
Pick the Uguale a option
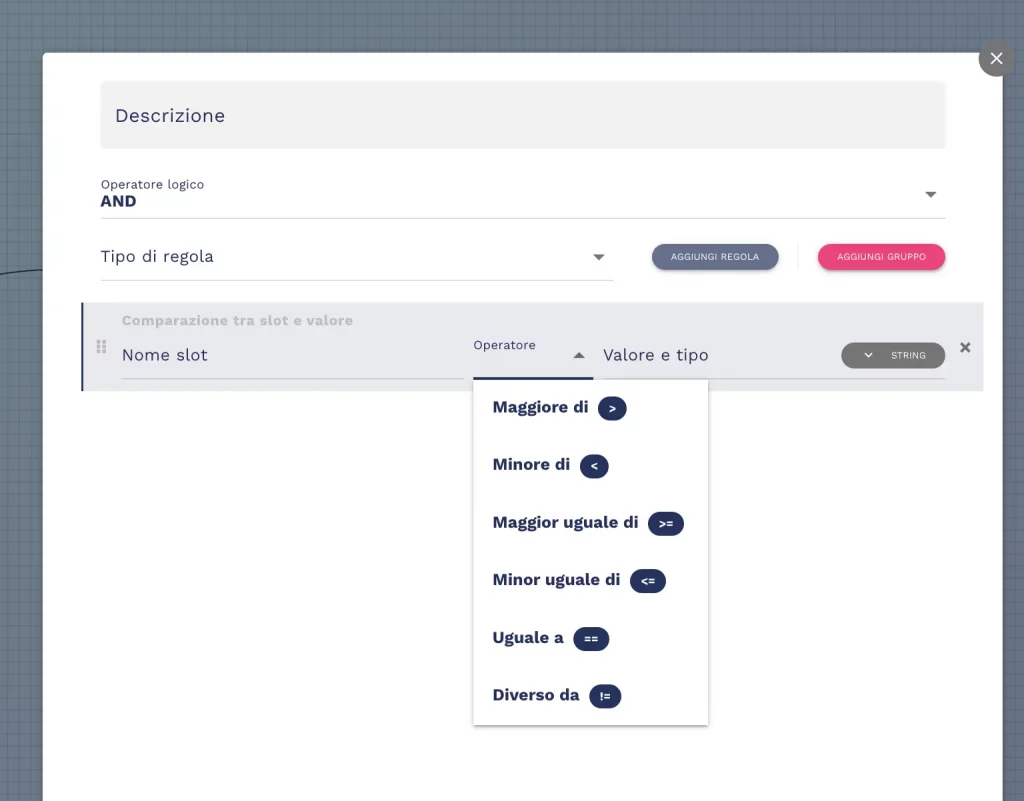coord(590,638)
